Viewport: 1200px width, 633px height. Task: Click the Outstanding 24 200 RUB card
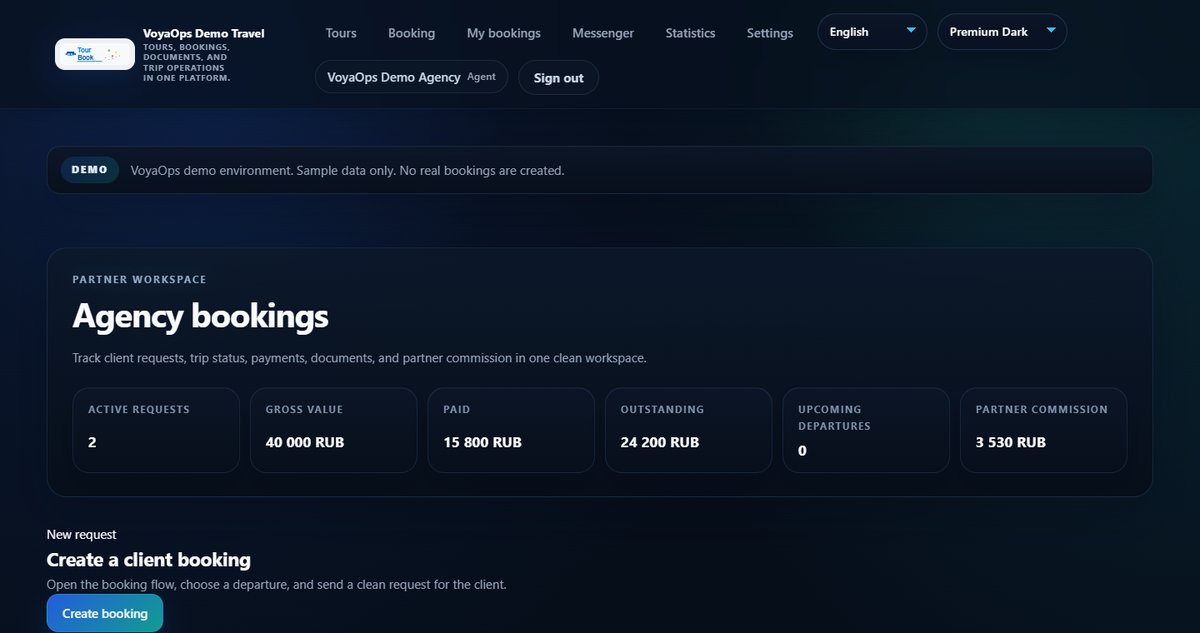tap(688, 430)
